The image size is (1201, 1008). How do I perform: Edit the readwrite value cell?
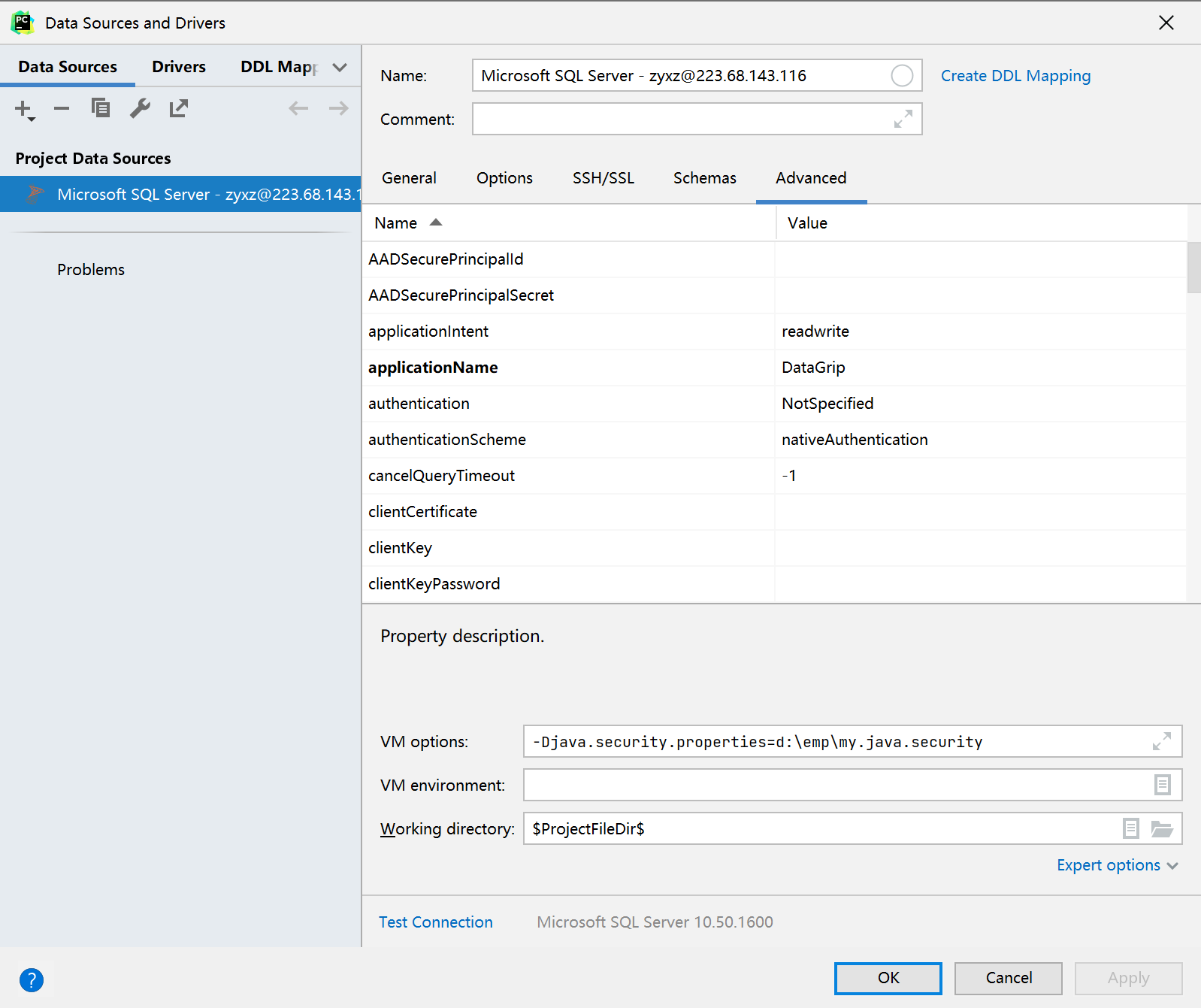pyautogui.click(x=981, y=331)
